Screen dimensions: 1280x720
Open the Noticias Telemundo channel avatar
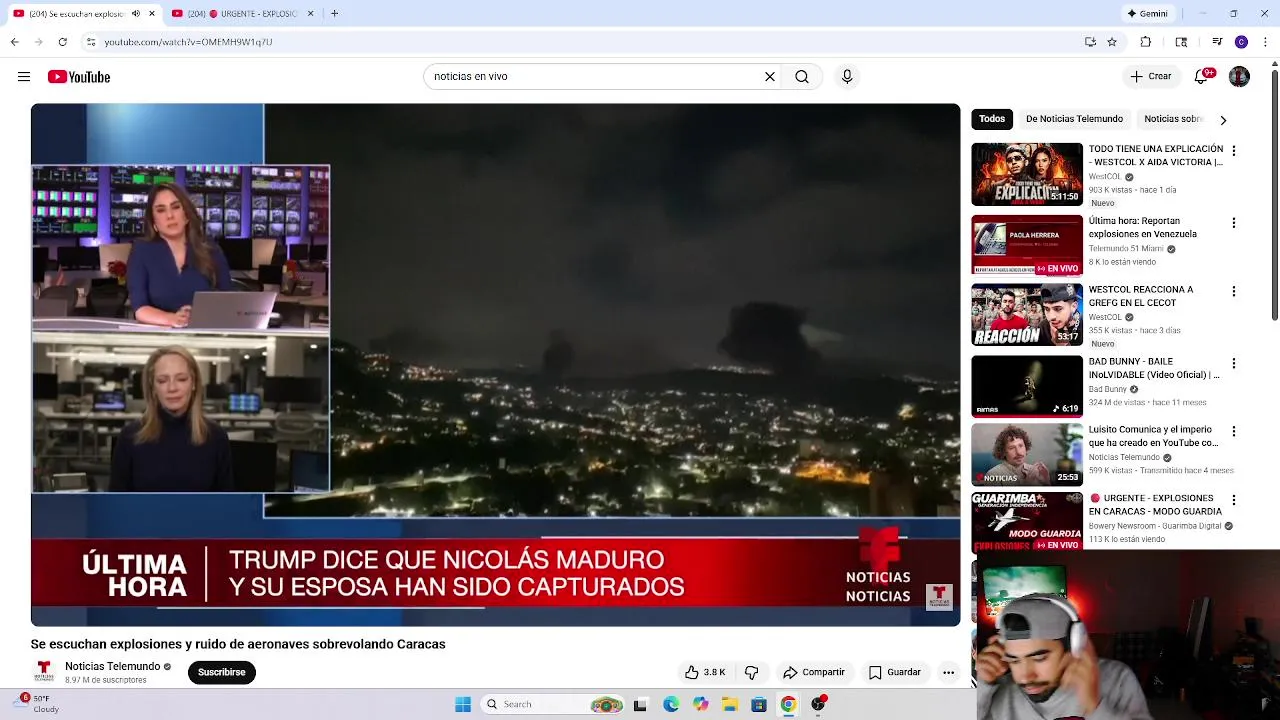44,671
